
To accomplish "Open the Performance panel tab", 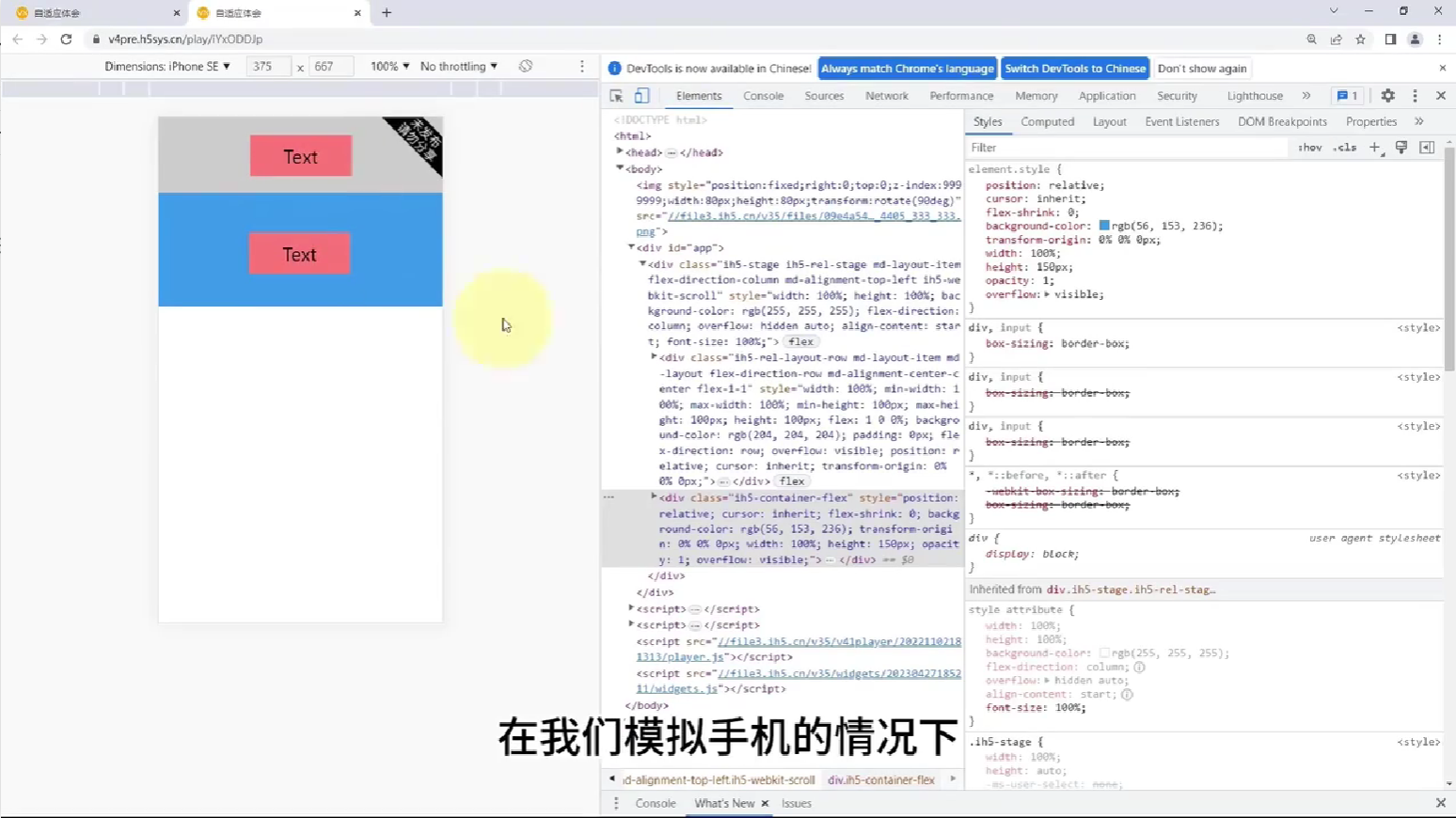I will tap(961, 96).
